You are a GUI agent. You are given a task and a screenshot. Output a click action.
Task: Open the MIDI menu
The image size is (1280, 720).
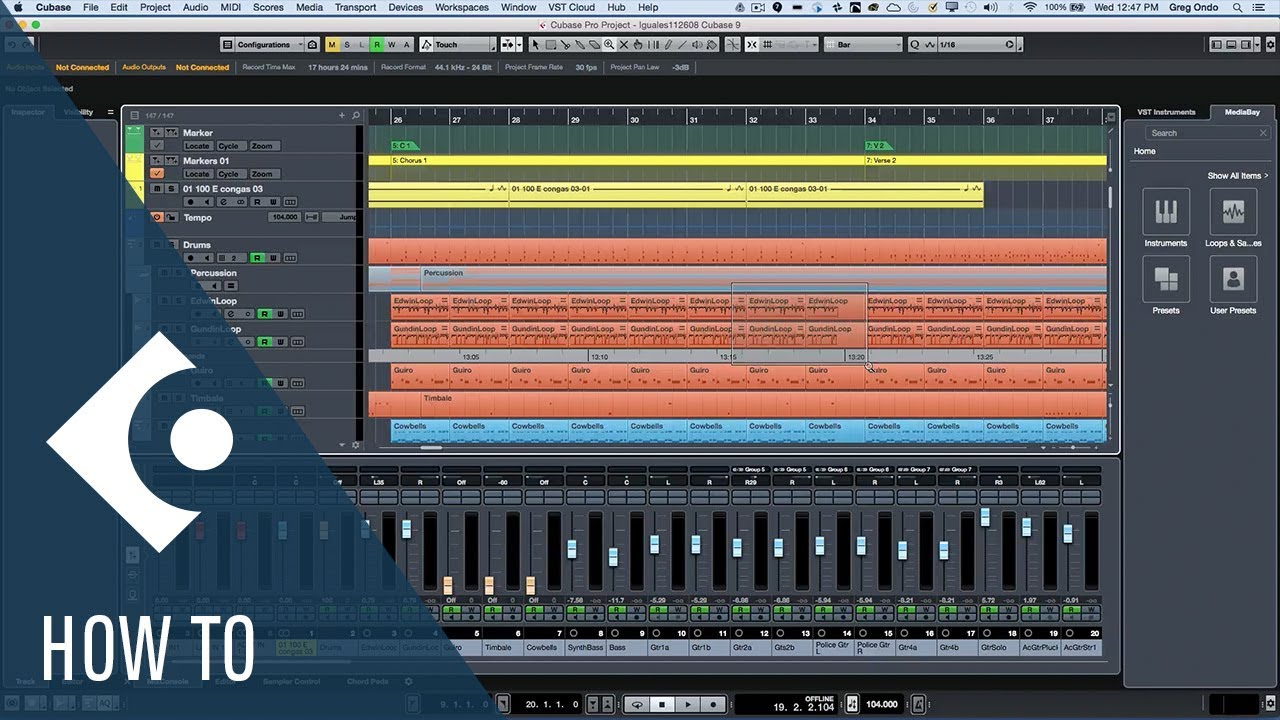coord(230,7)
